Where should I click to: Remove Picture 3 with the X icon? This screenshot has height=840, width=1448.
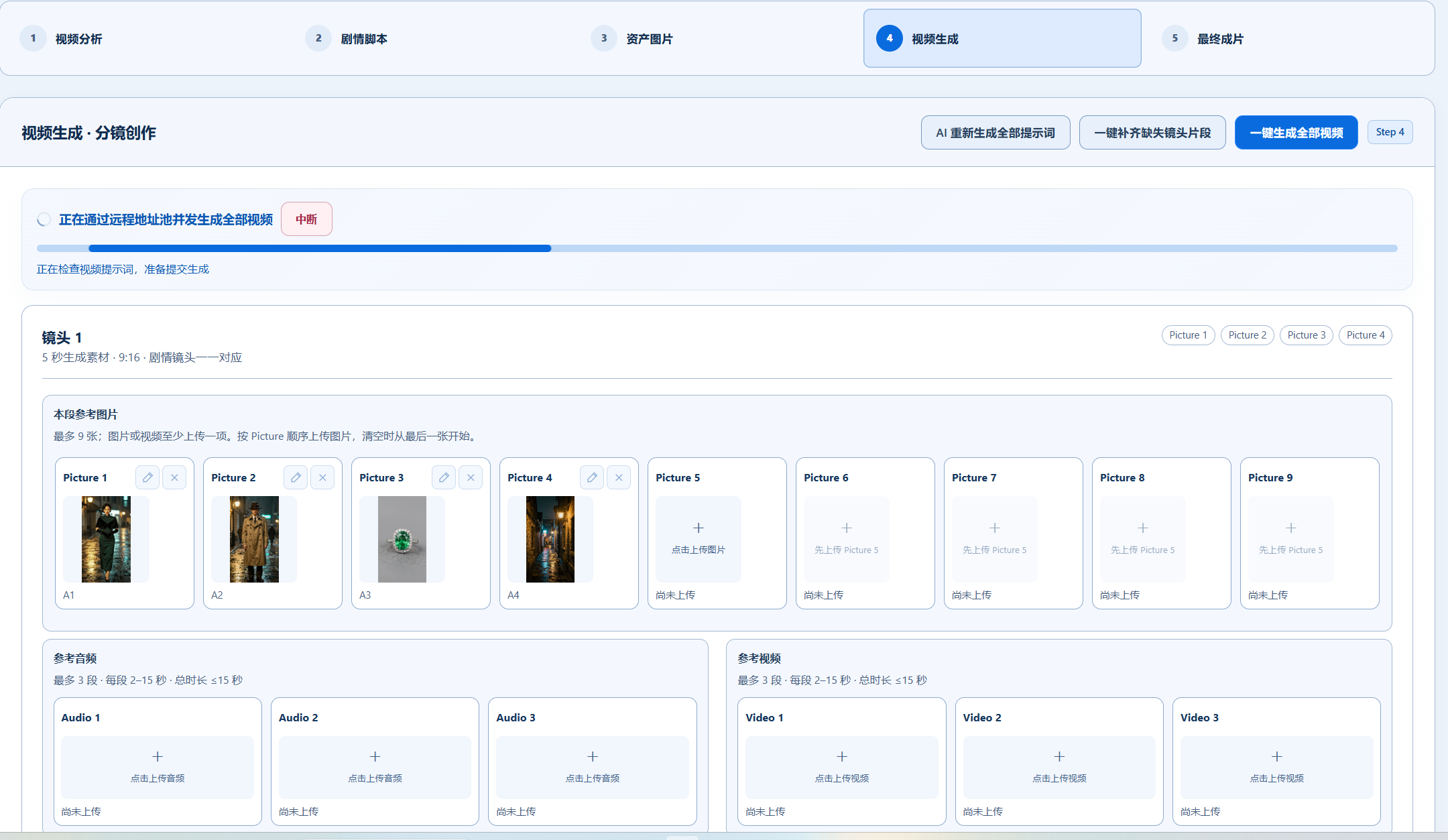point(471,477)
